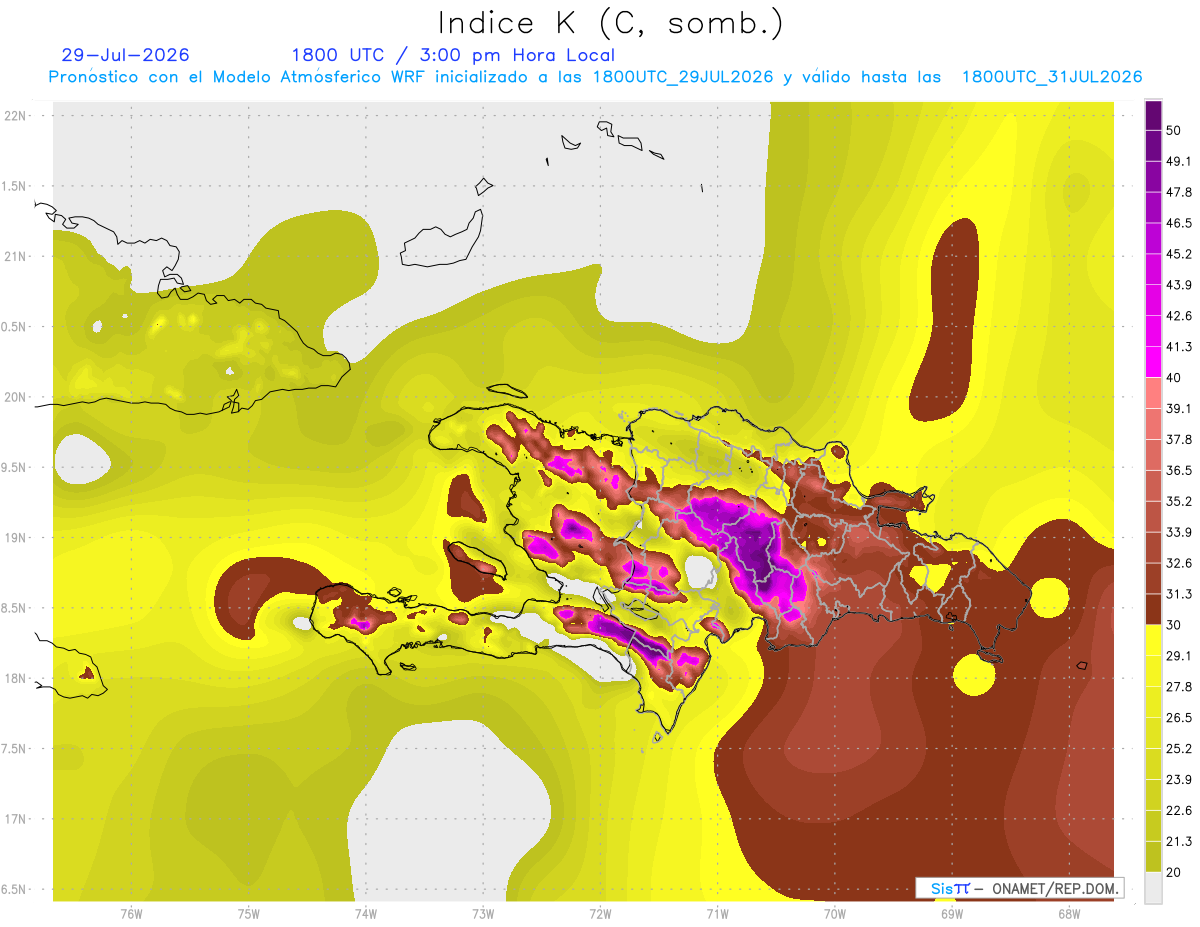The image size is (1200, 927).
Task: Click the colorbar value "49.1"
Action: point(1179,161)
